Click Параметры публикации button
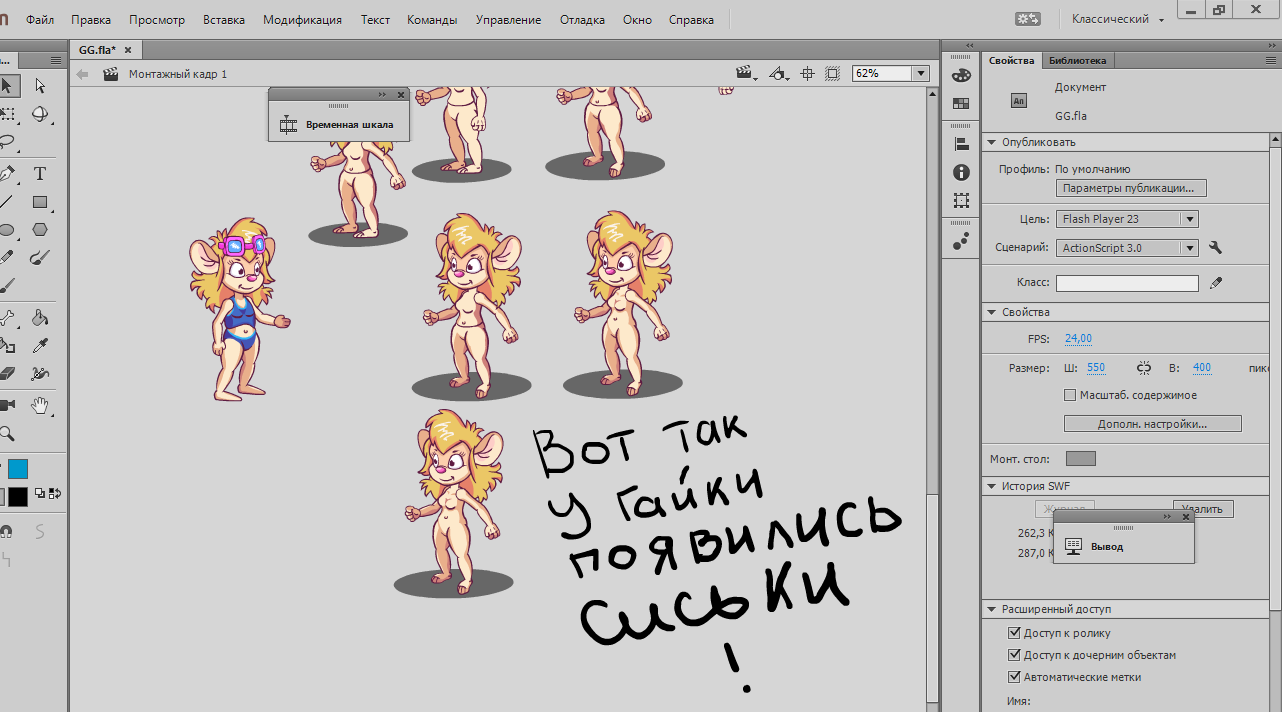The width and height of the screenshot is (1282, 712). point(1131,188)
